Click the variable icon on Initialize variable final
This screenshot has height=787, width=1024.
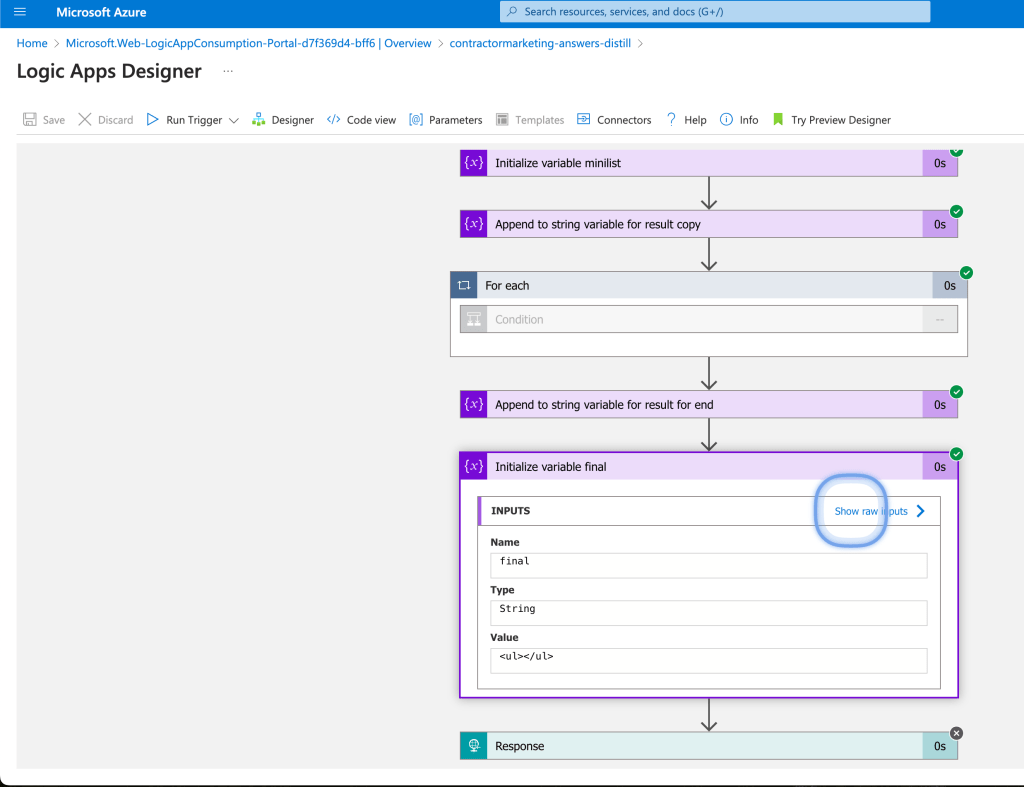(473, 466)
